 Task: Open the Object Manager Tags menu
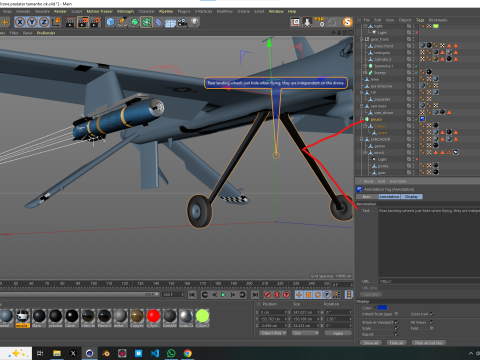point(420,20)
